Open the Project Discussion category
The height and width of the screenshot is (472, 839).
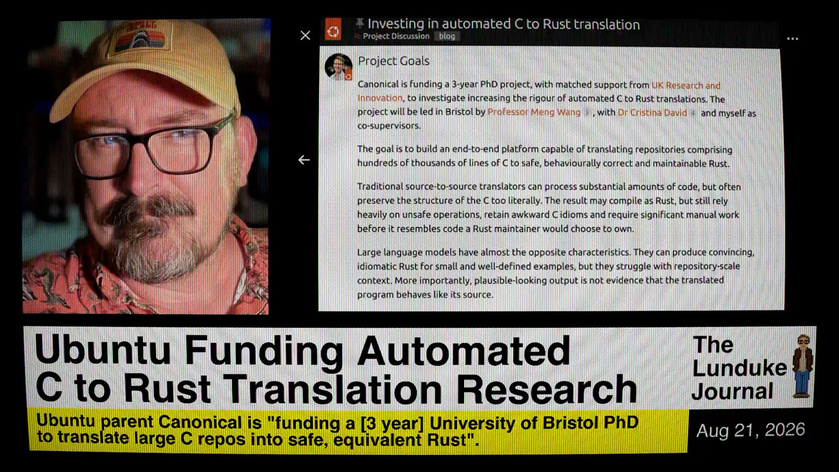click(x=396, y=36)
